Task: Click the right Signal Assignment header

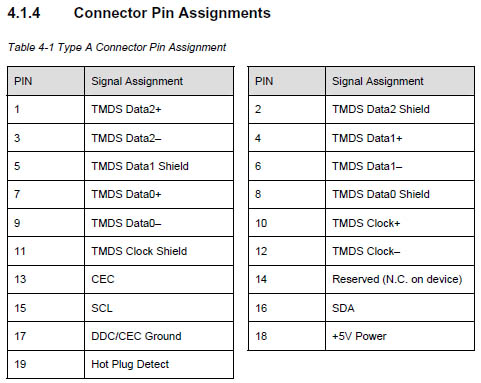Action: click(400, 81)
